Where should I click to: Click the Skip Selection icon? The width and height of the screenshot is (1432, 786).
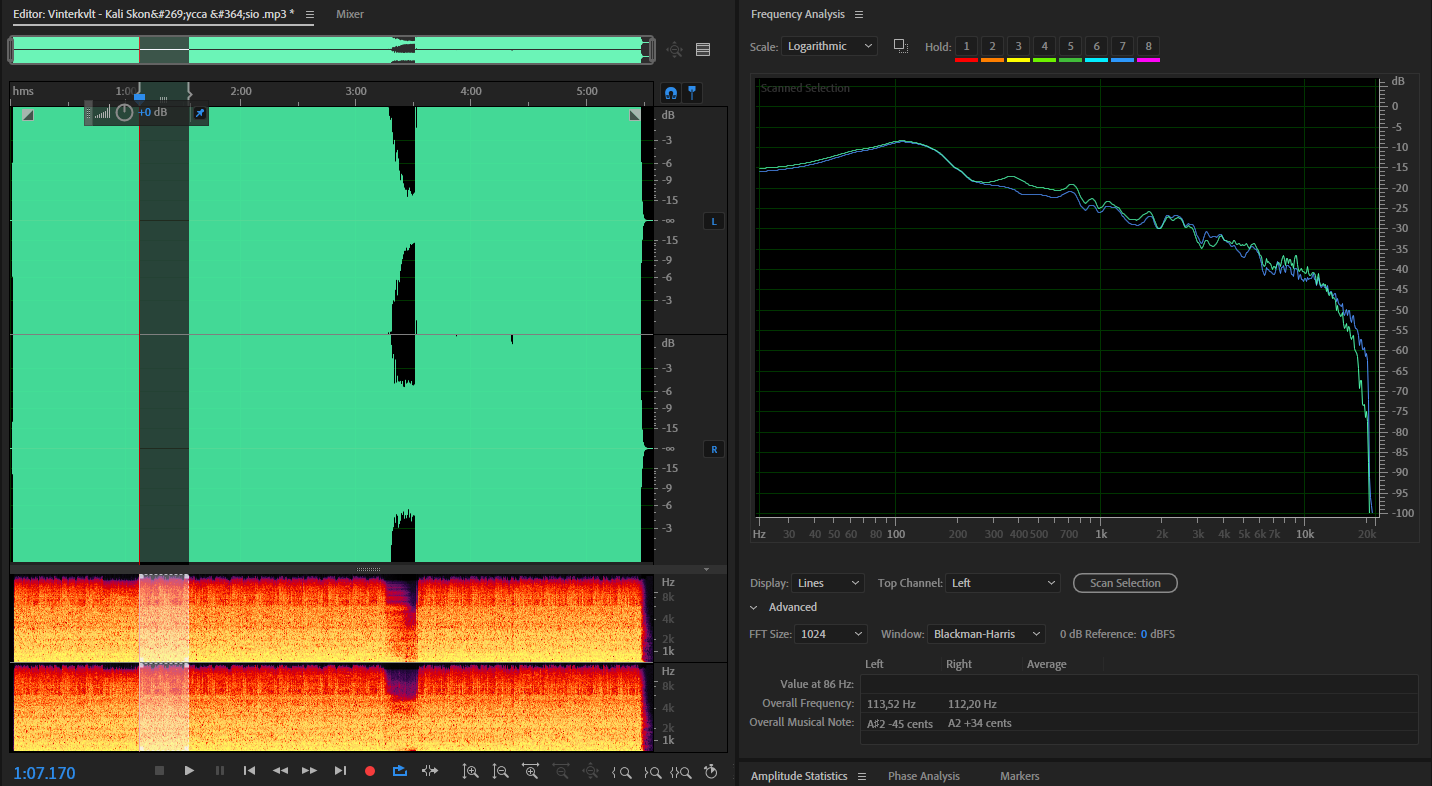[x=430, y=770]
